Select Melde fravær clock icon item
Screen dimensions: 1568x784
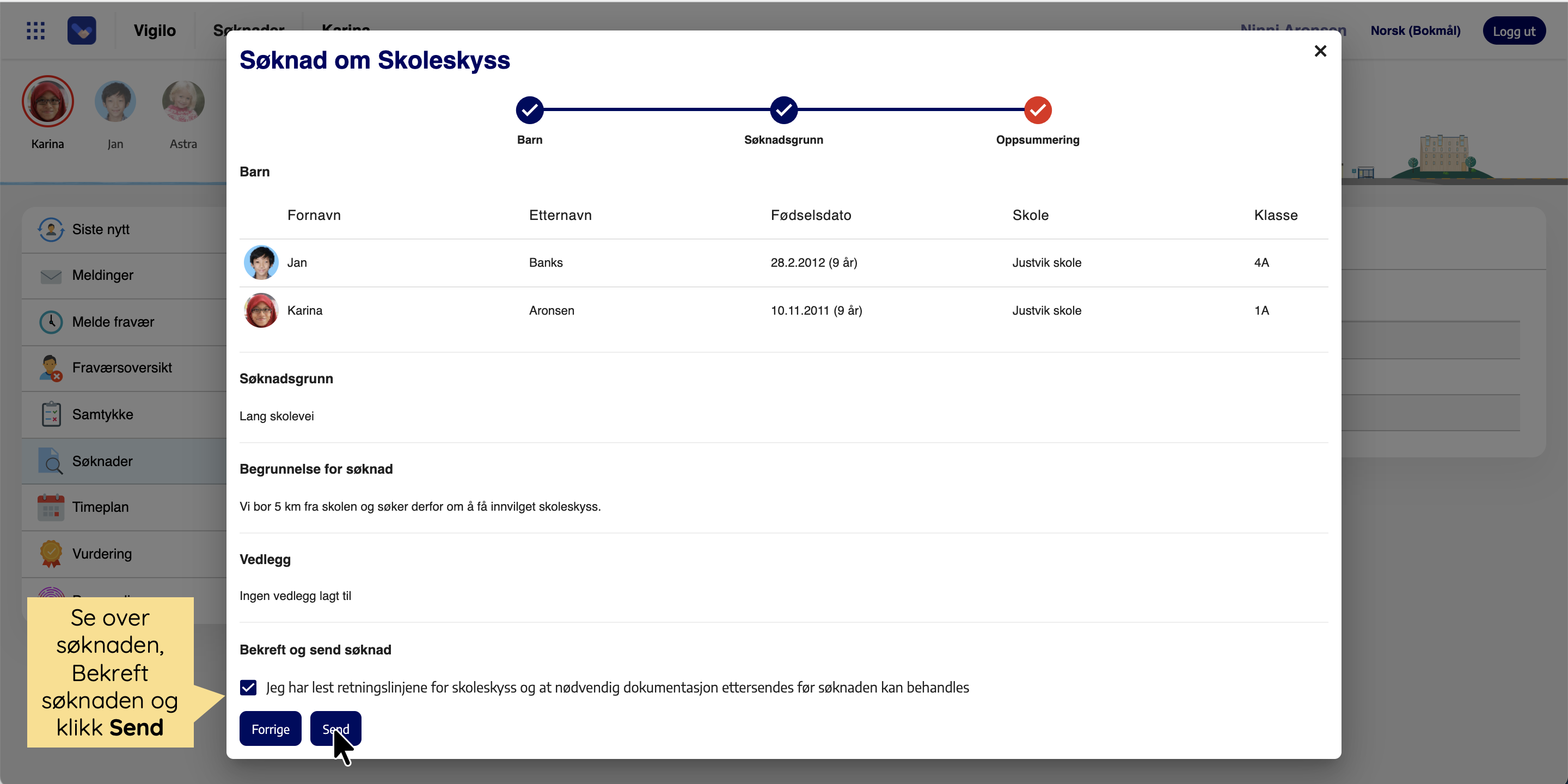point(113,322)
